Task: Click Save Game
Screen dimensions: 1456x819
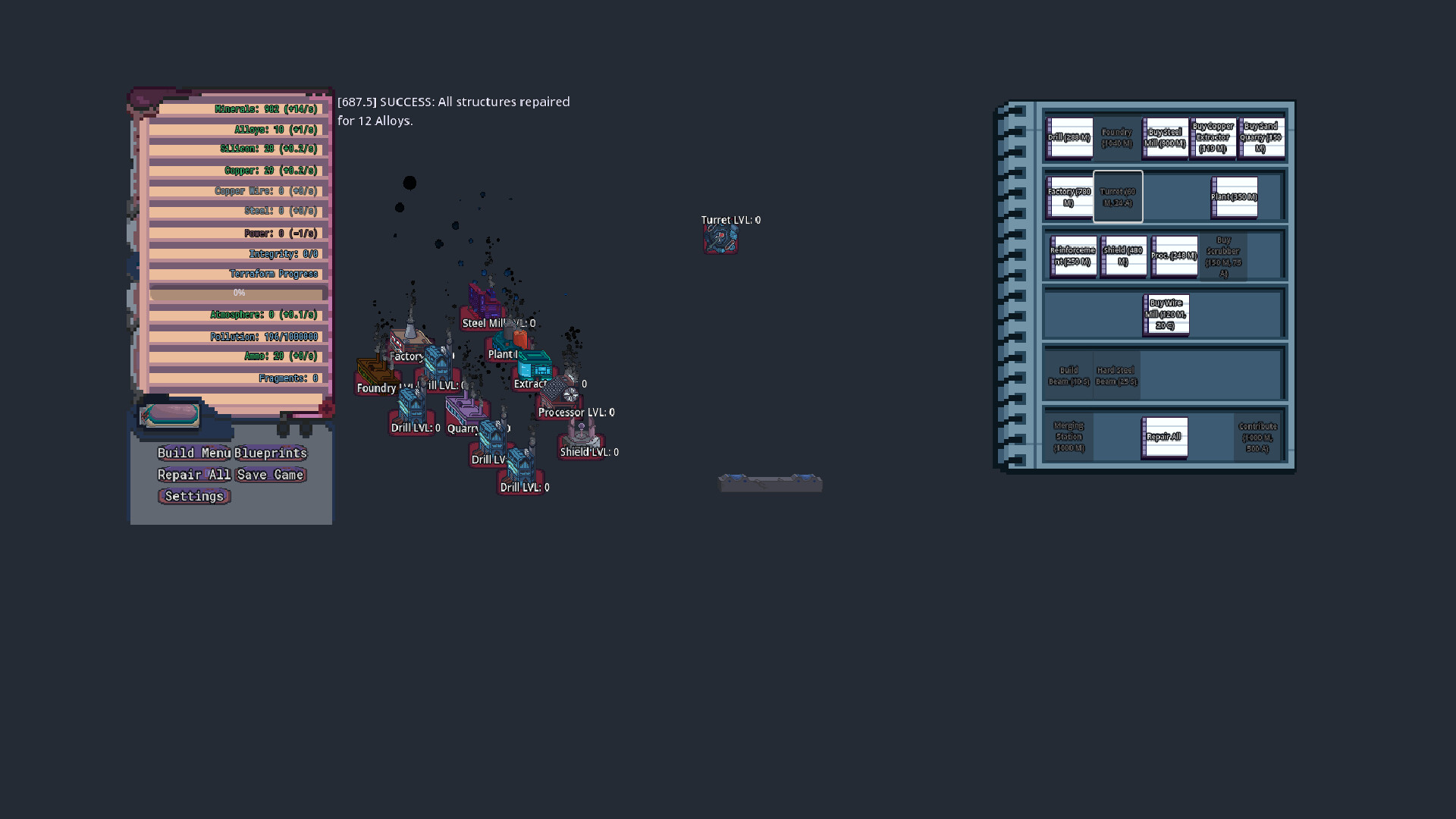Action: (x=271, y=474)
